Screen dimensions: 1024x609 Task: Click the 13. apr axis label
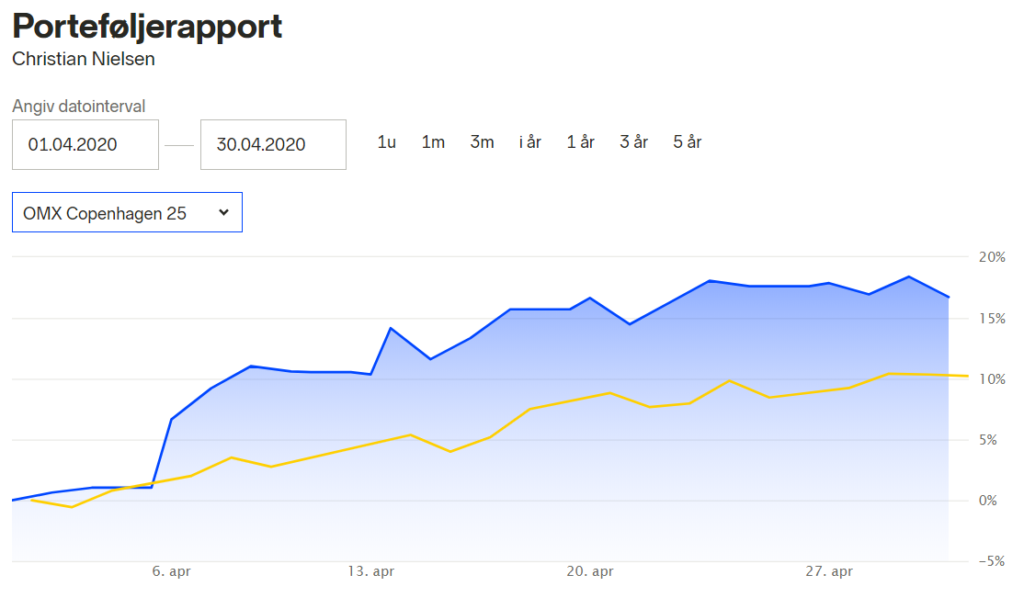click(370, 572)
